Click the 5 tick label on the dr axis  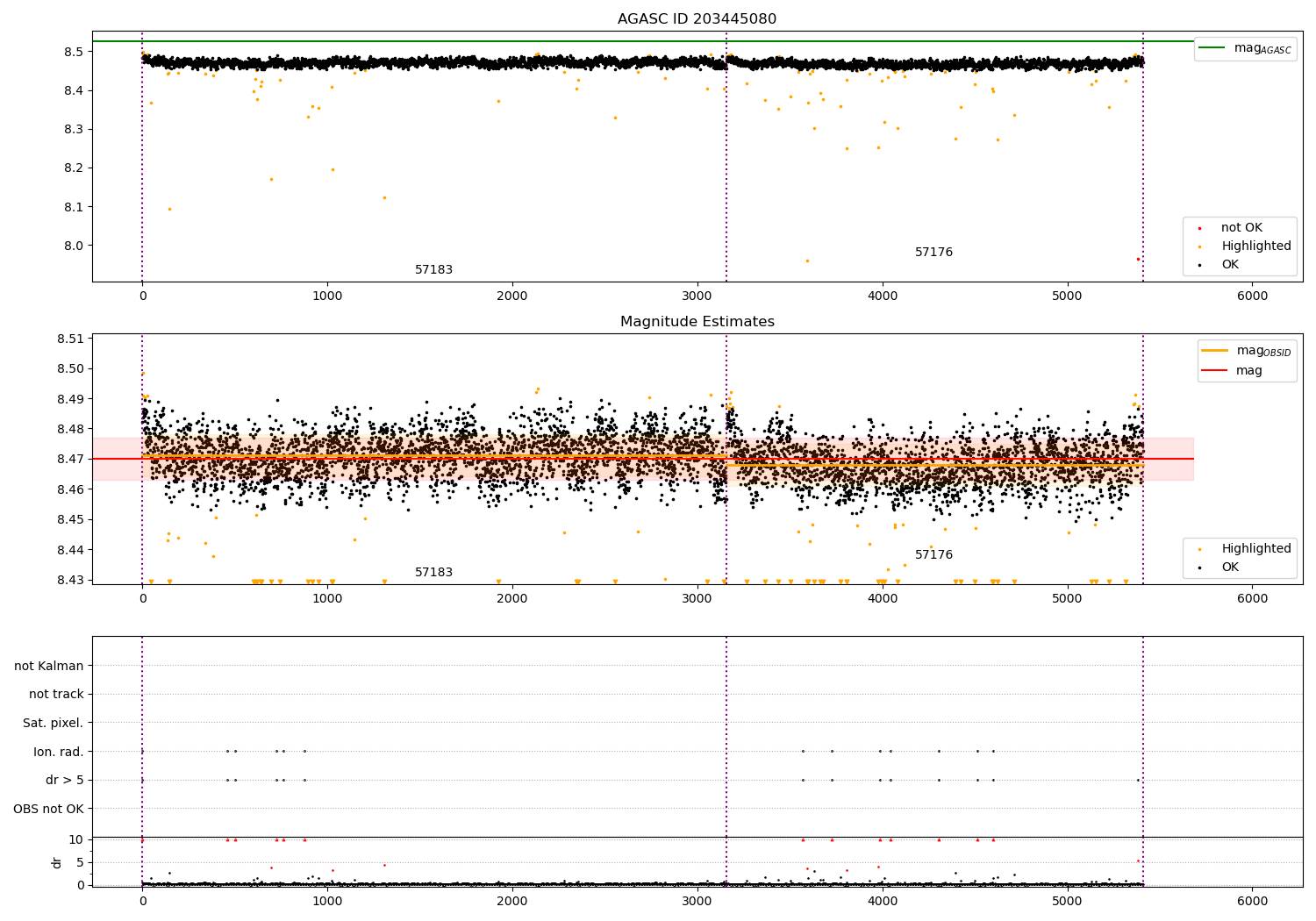(x=81, y=862)
